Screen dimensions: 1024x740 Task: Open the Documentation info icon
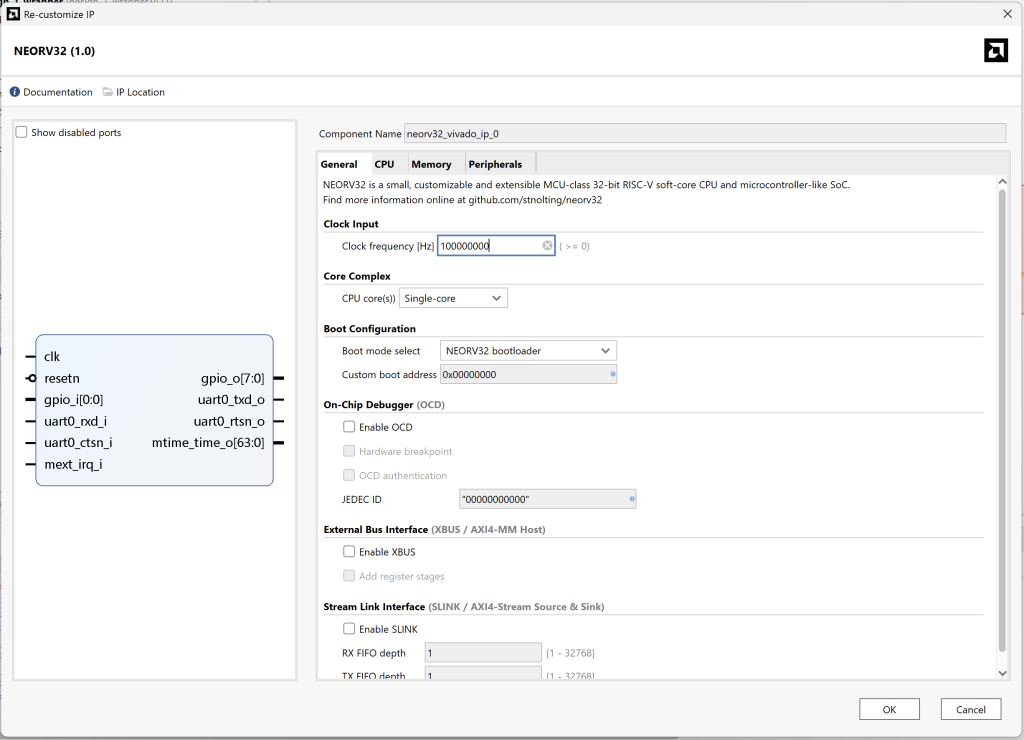coord(15,92)
